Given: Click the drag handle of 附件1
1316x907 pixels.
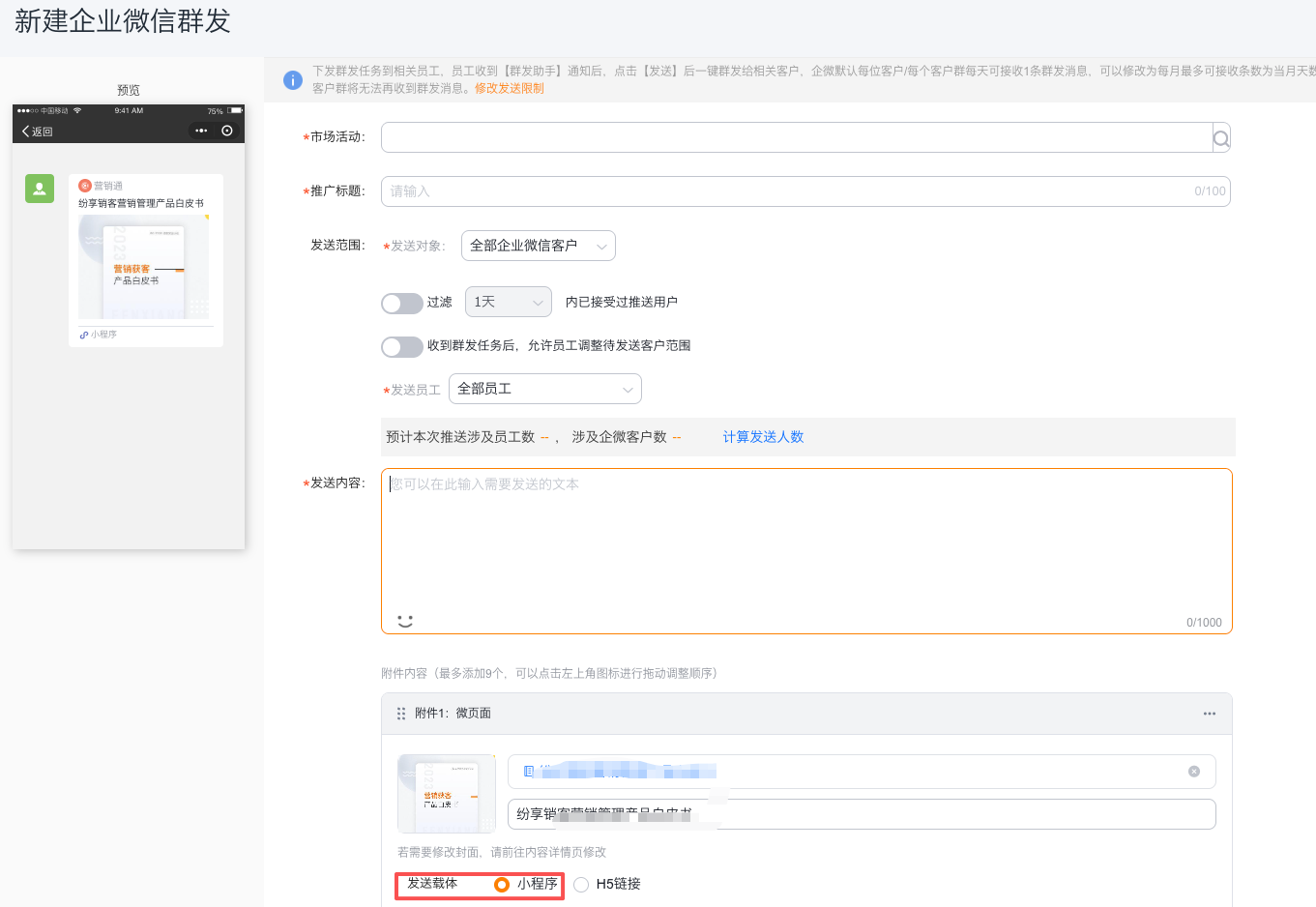Looking at the screenshot, I should pyautogui.click(x=401, y=714).
